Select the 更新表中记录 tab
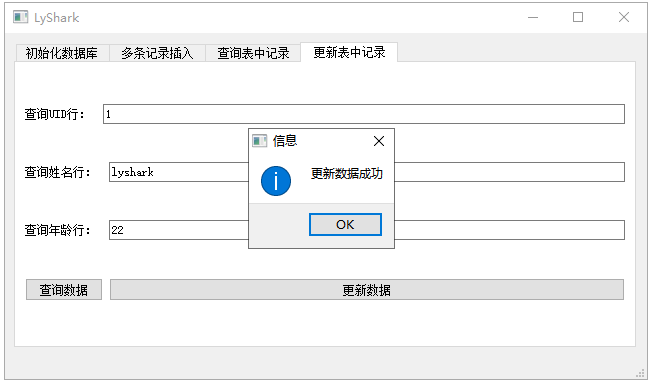Screen dimensions: 652x385 click(349, 52)
